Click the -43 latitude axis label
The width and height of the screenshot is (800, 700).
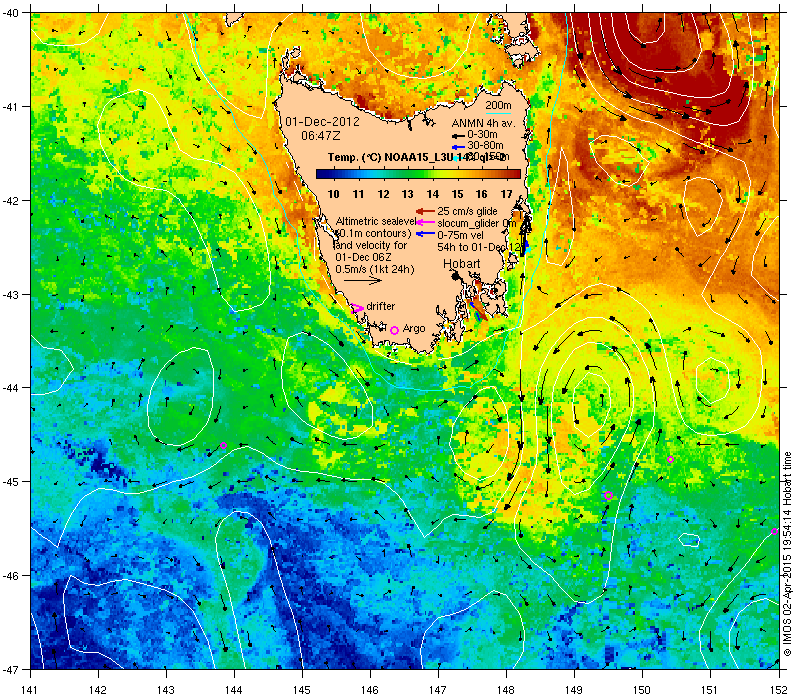11,295
